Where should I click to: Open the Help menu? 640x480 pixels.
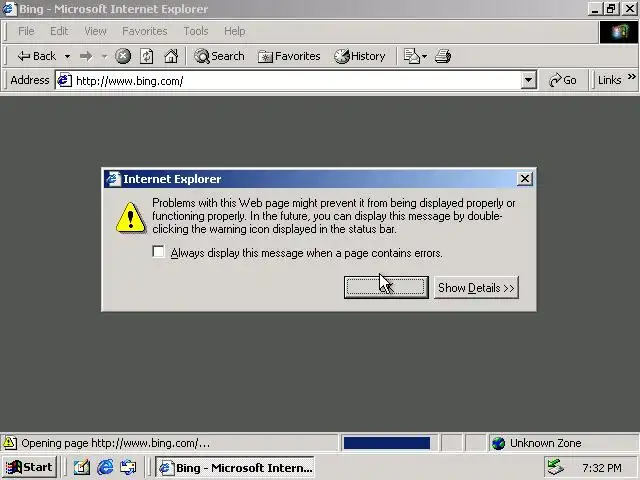click(x=234, y=31)
